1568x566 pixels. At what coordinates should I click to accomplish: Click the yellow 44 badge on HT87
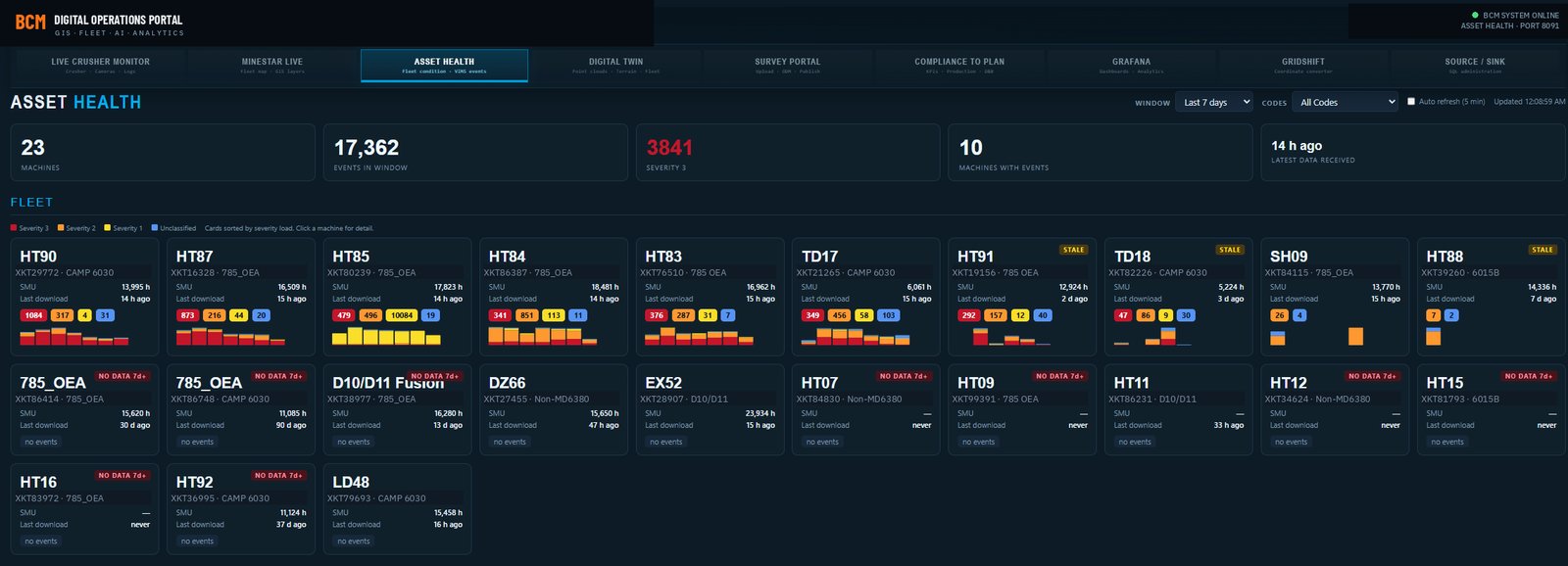click(238, 315)
